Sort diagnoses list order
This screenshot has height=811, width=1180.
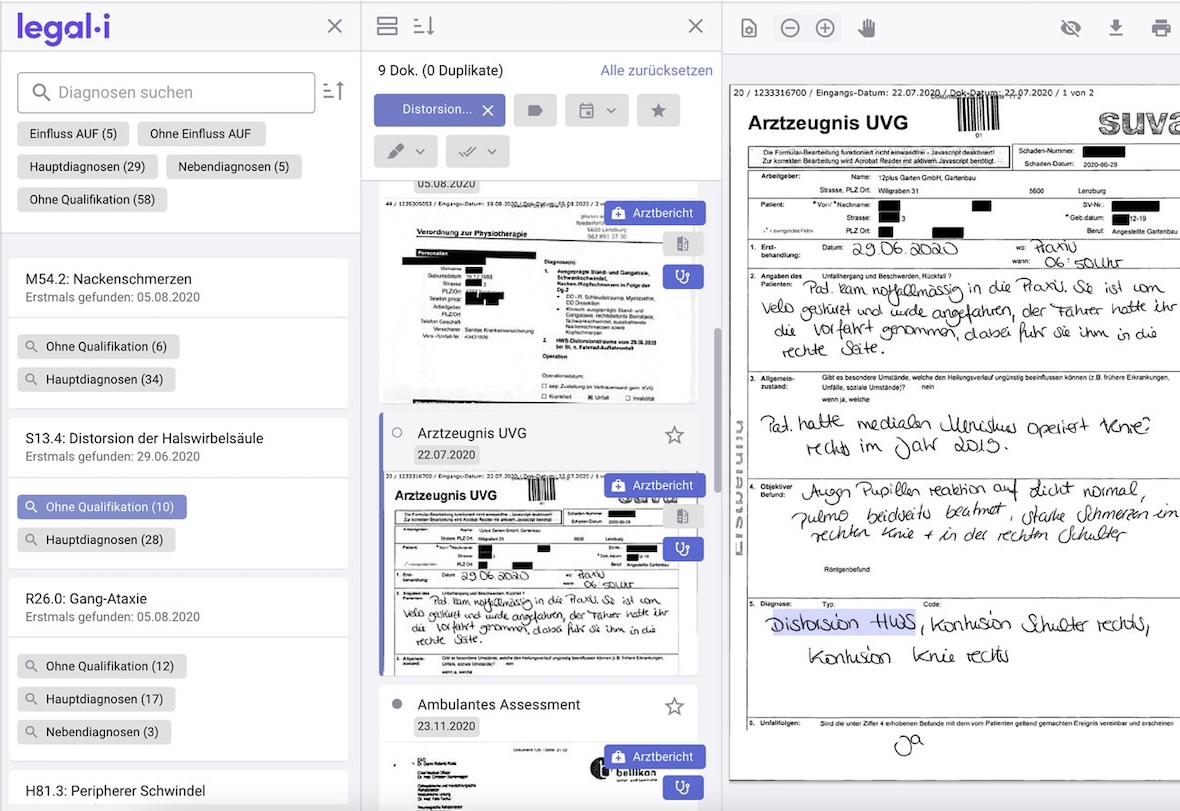[x=333, y=91]
